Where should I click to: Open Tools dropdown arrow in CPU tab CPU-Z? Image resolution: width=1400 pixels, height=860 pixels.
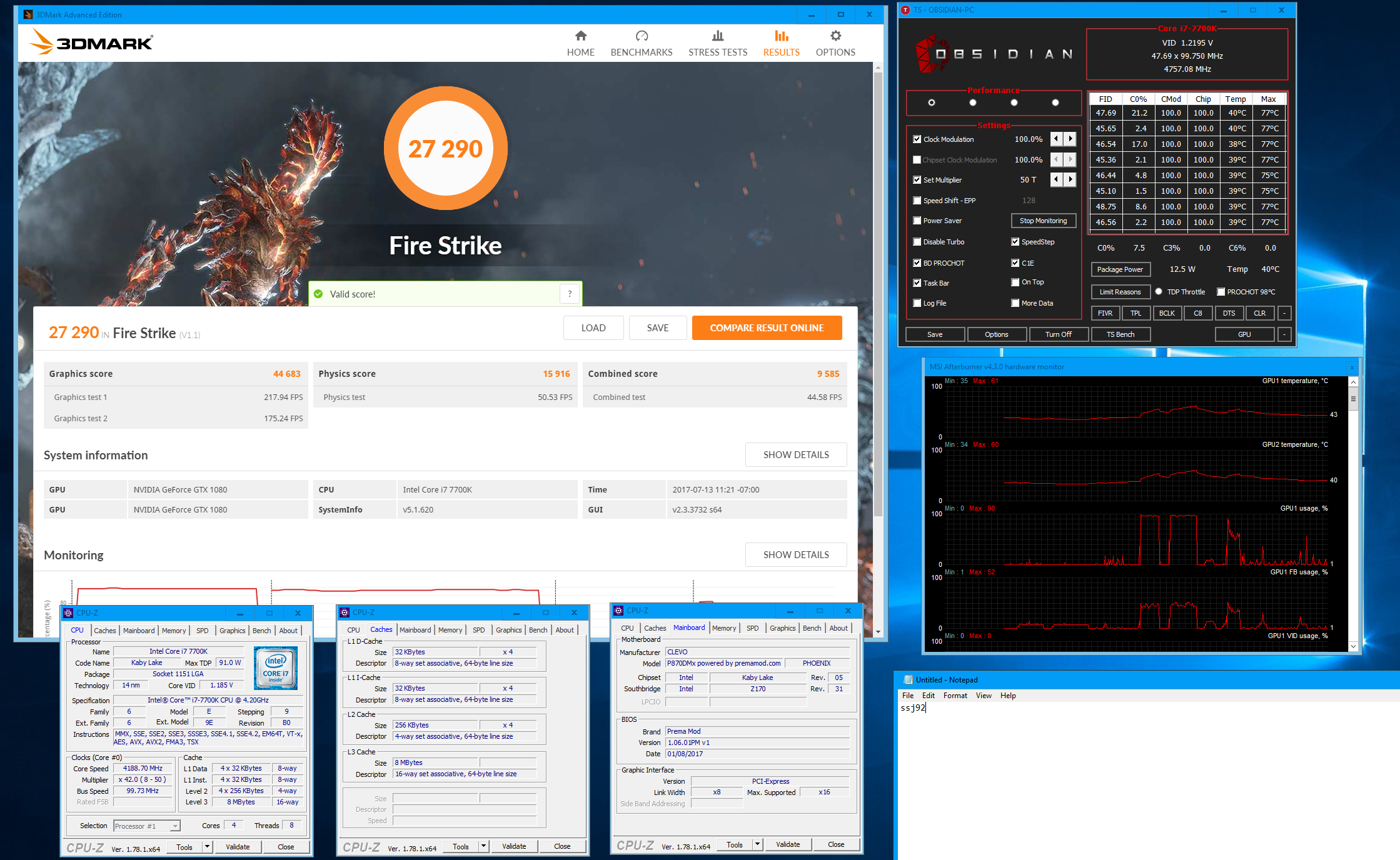[x=208, y=847]
